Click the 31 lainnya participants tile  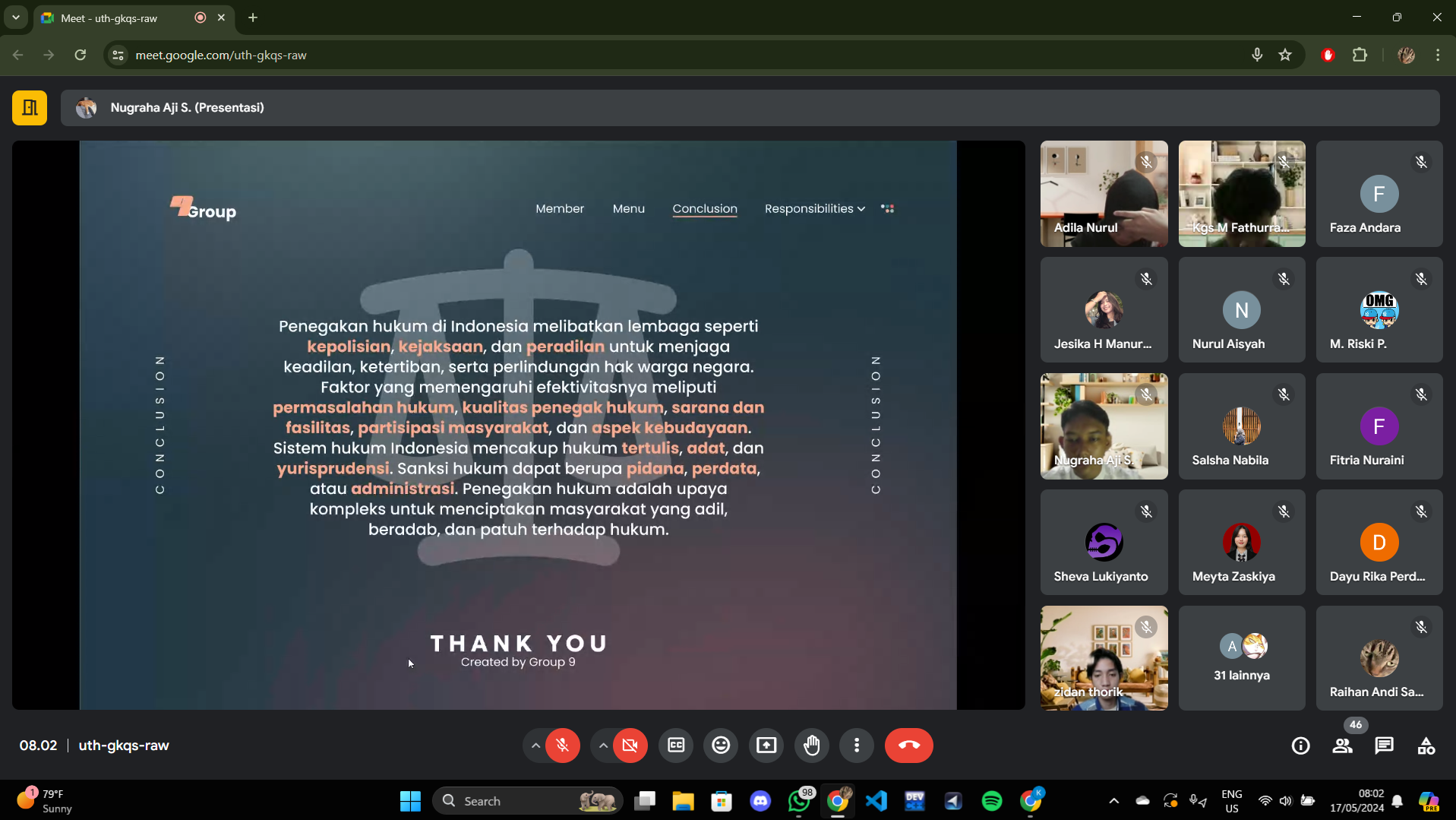click(x=1241, y=658)
